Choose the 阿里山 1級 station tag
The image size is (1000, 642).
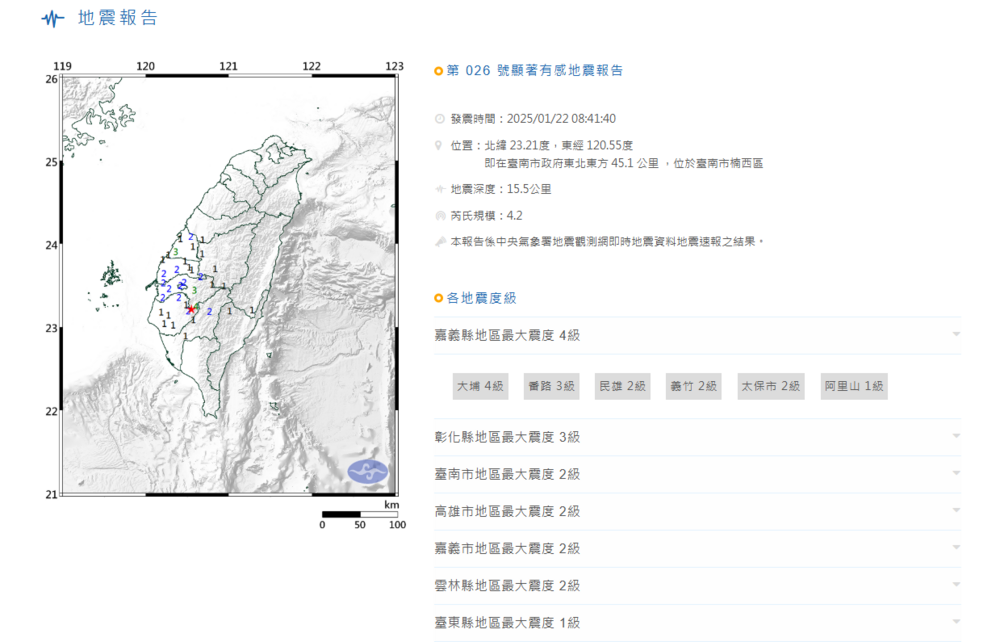(x=853, y=386)
